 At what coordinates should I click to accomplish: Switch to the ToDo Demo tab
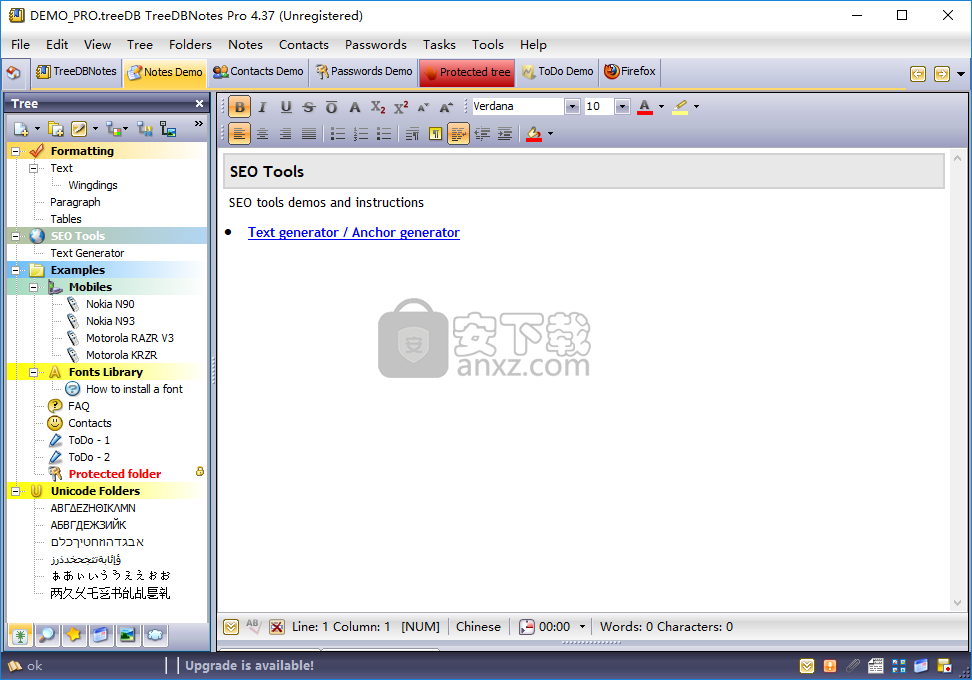tap(557, 72)
